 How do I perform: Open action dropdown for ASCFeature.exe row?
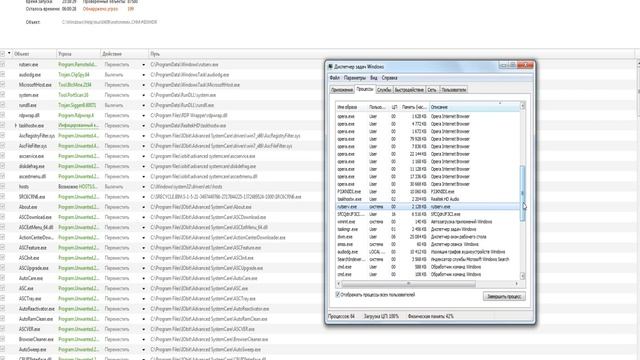click(x=143, y=248)
